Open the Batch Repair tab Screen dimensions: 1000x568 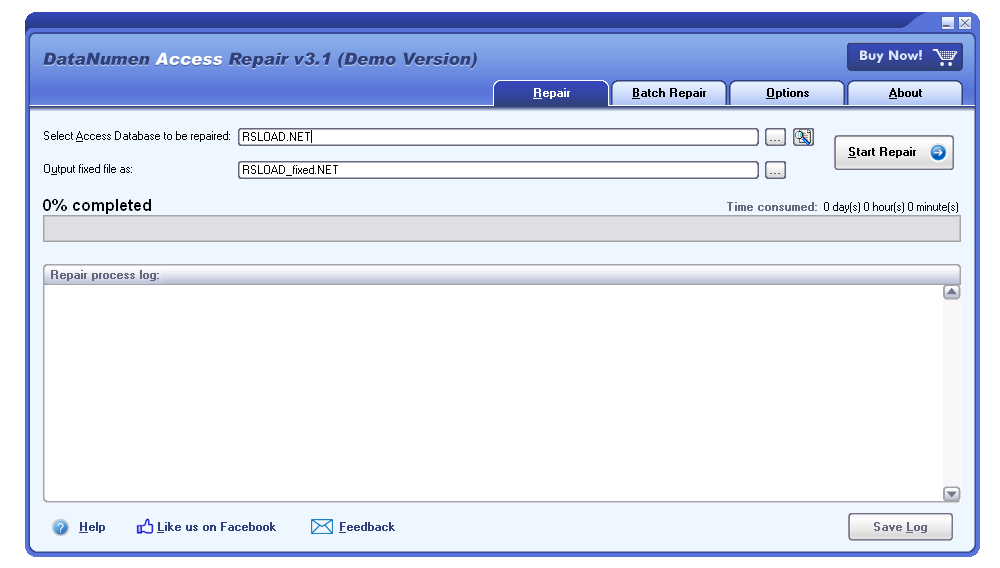[668, 93]
